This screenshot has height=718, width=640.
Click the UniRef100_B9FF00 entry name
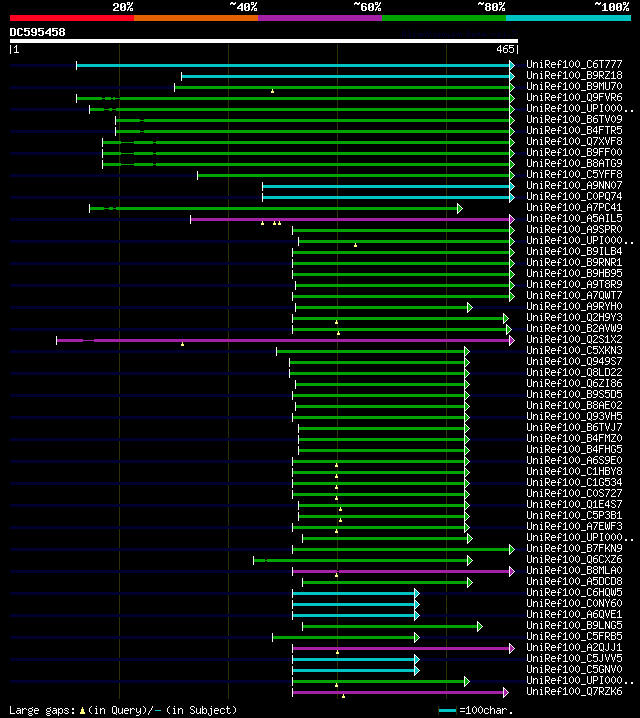click(x=574, y=152)
